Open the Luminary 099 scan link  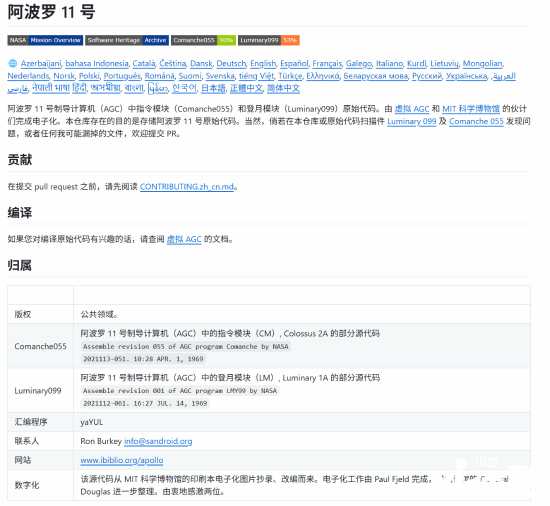point(411,121)
